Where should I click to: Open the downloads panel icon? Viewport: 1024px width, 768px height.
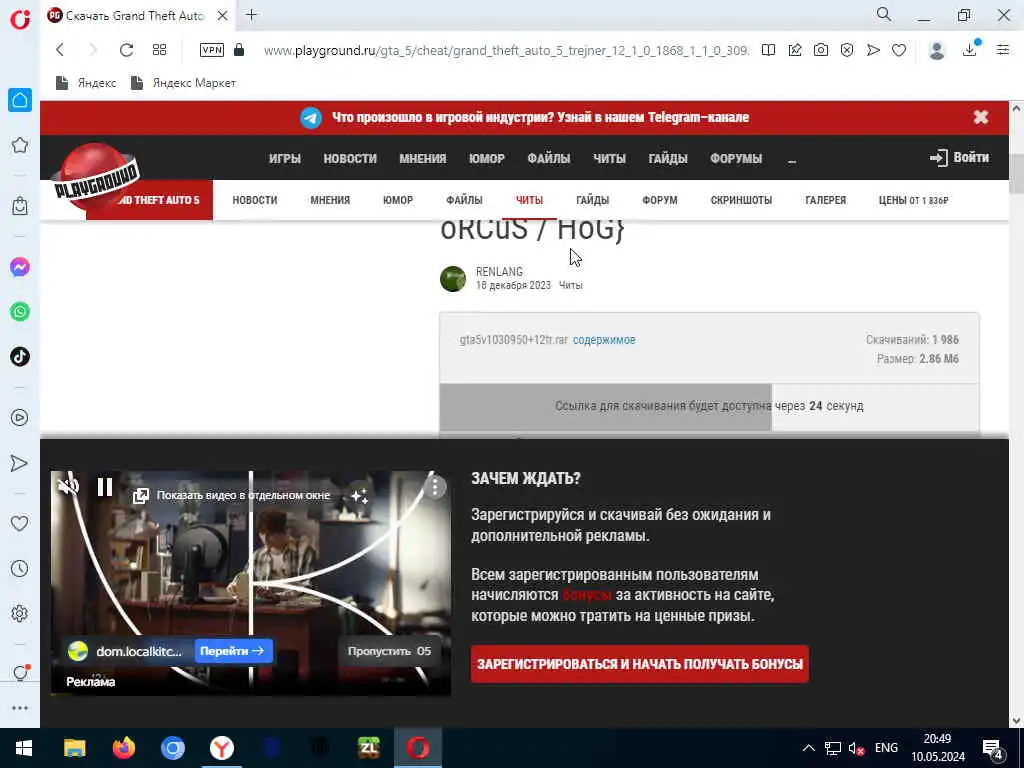pos(970,49)
